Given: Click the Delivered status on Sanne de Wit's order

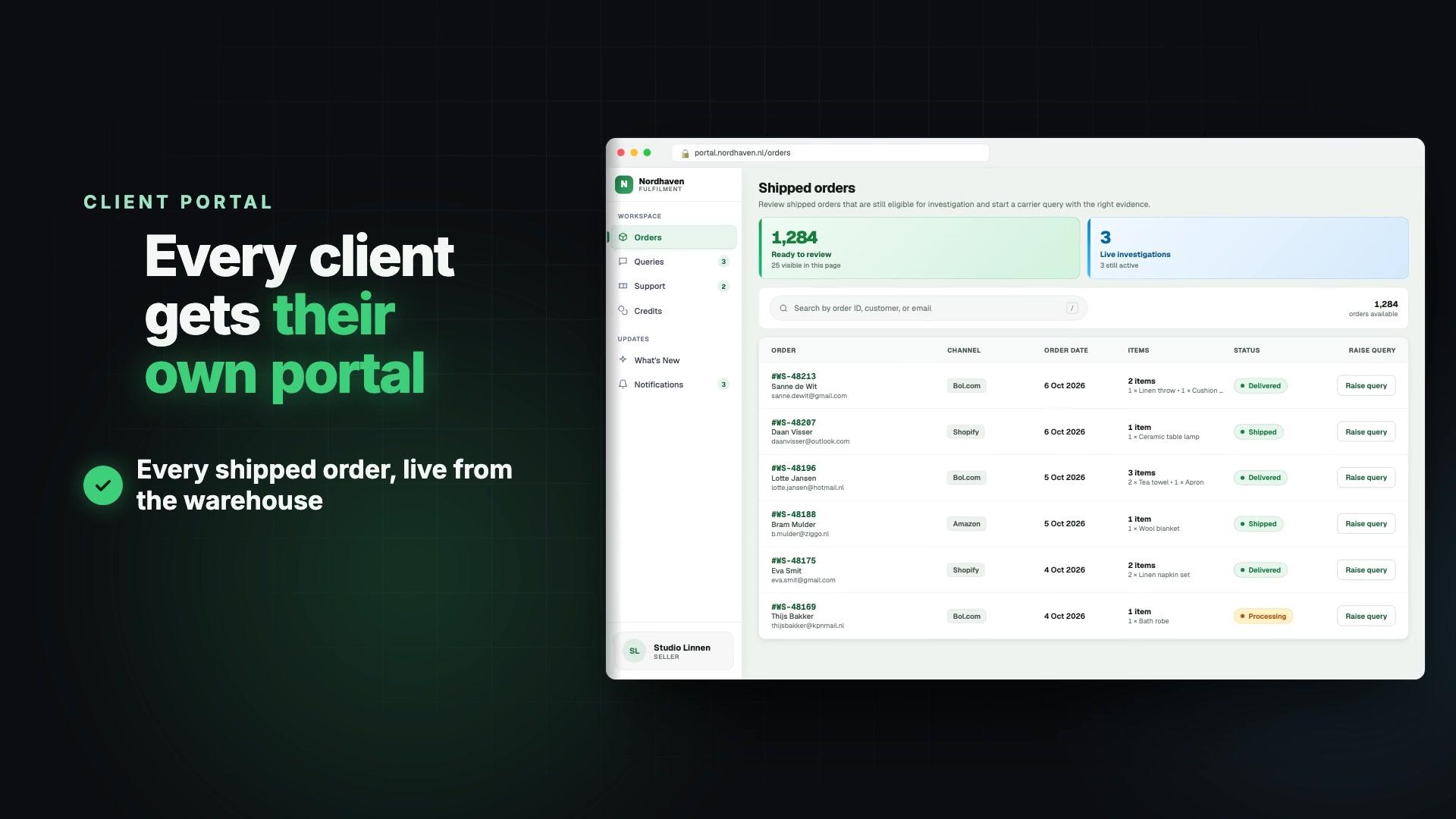Looking at the screenshot, I should pyautogui.click(x=1260, y=386).
